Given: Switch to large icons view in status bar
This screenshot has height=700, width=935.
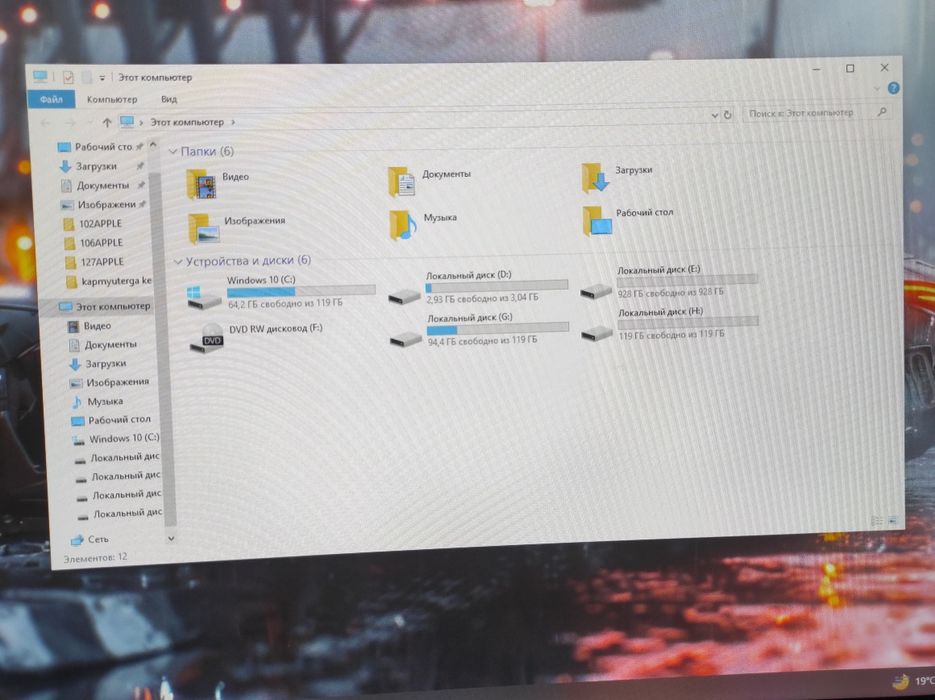Looking at the screenshot, I should coord(893,521).
